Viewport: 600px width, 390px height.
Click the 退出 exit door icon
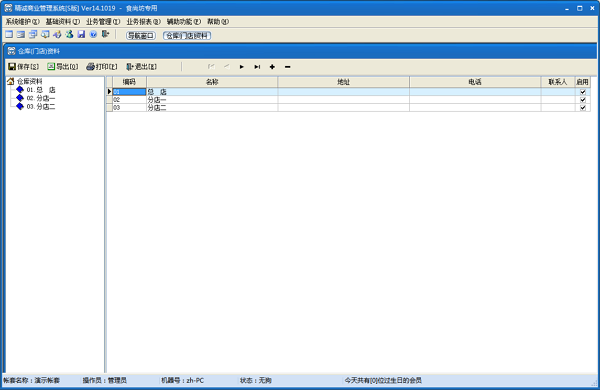(x=130, y=67)
